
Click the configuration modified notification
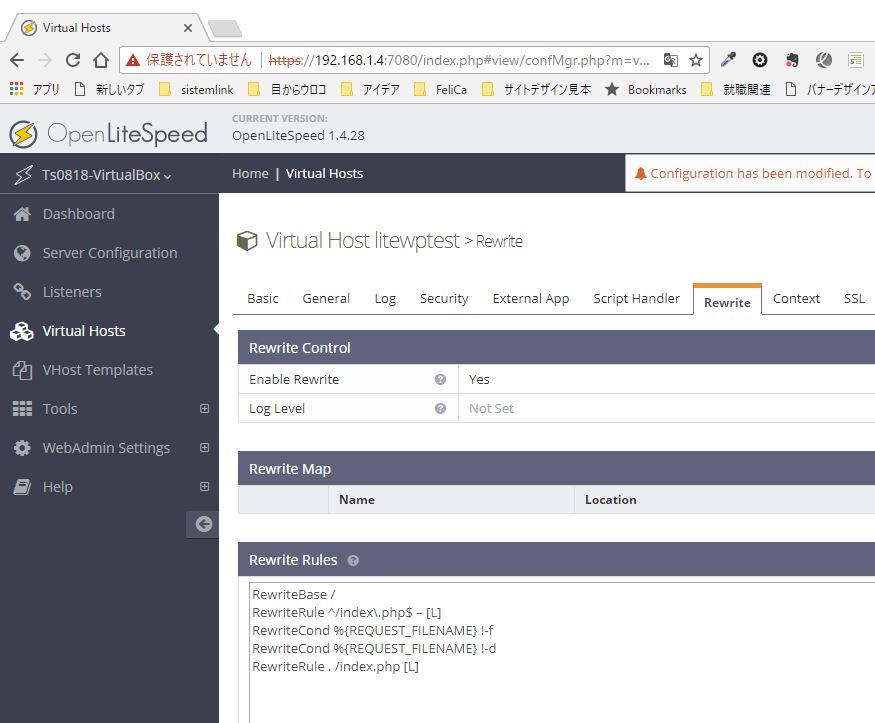750,173
